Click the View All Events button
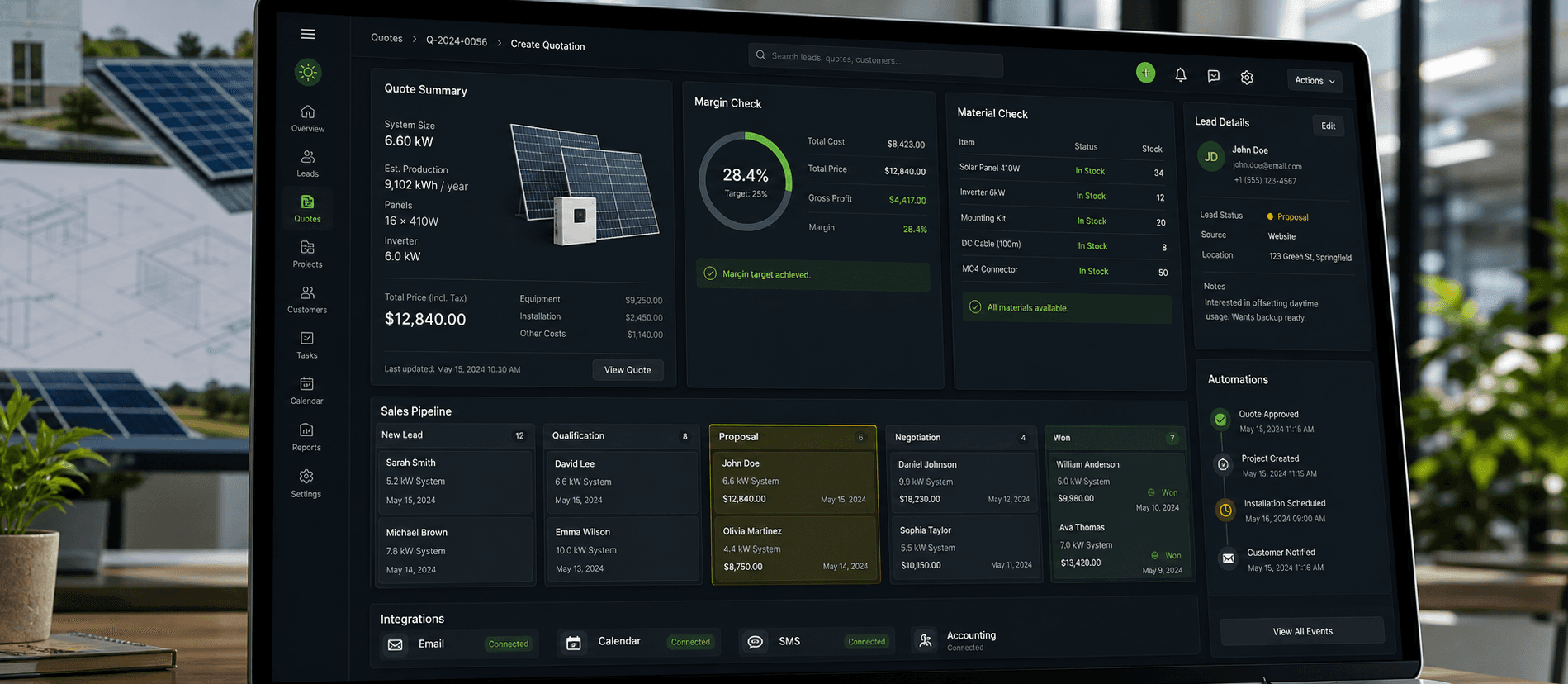Screen dimensions: 1568x684 coord(1302,631)
